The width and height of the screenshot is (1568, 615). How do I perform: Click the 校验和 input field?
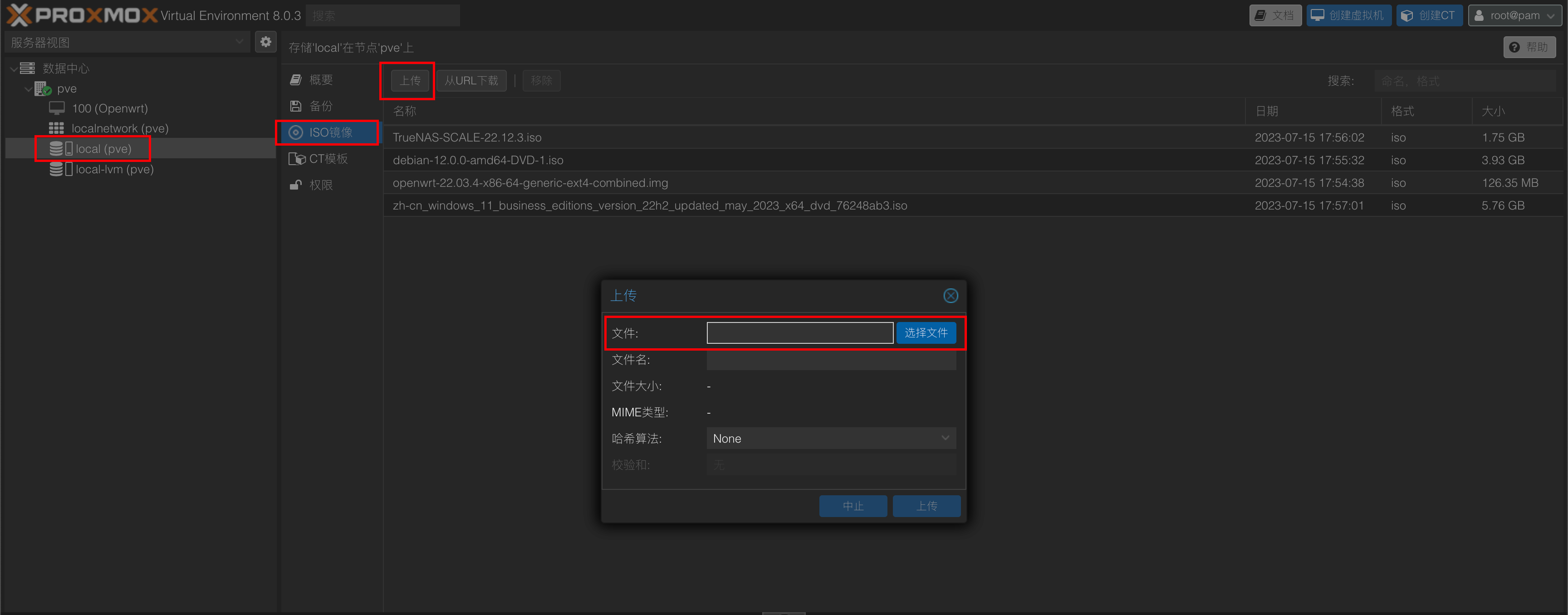point(831,465)
